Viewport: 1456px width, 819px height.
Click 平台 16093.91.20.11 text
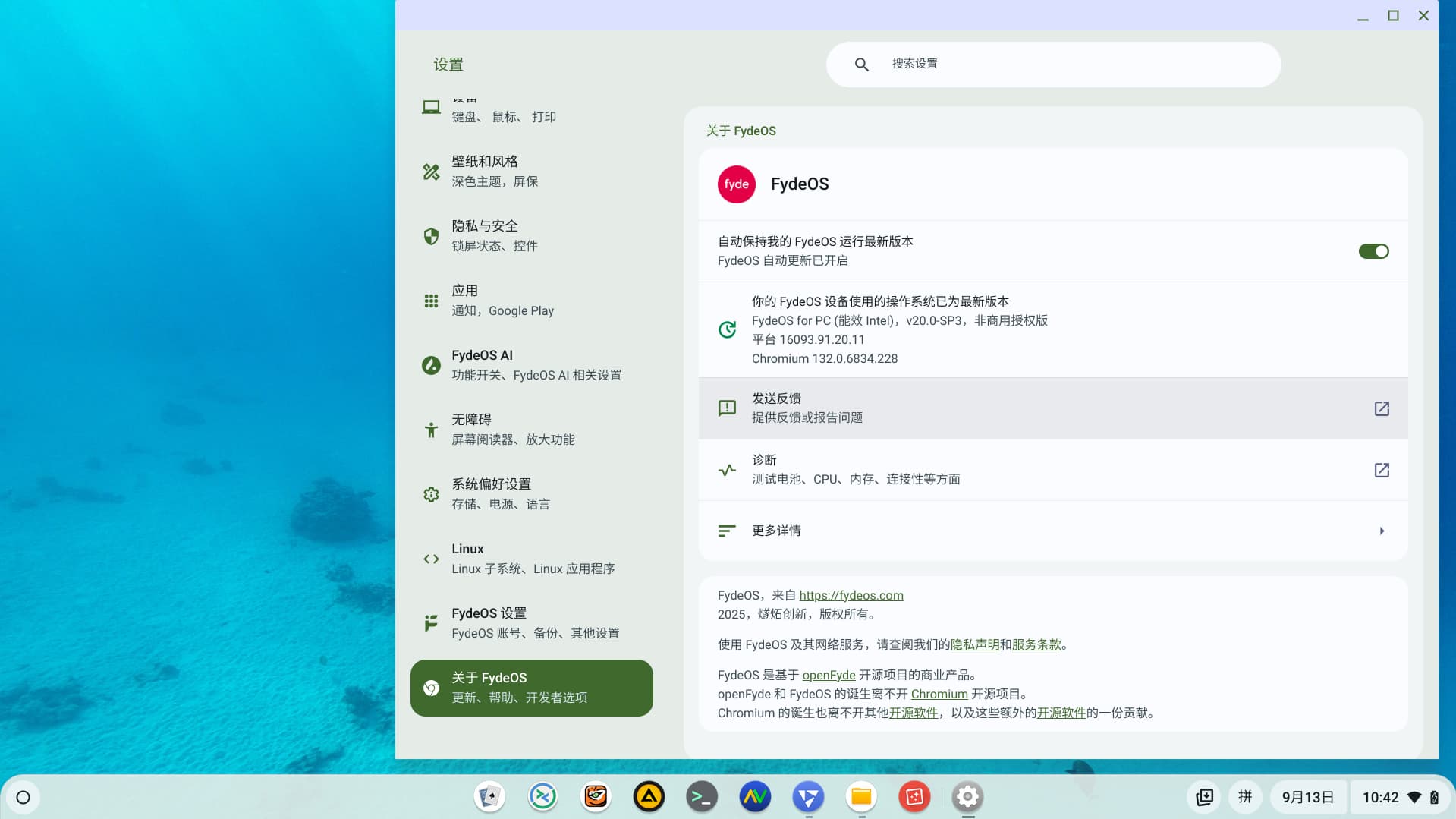coord(808,339)
